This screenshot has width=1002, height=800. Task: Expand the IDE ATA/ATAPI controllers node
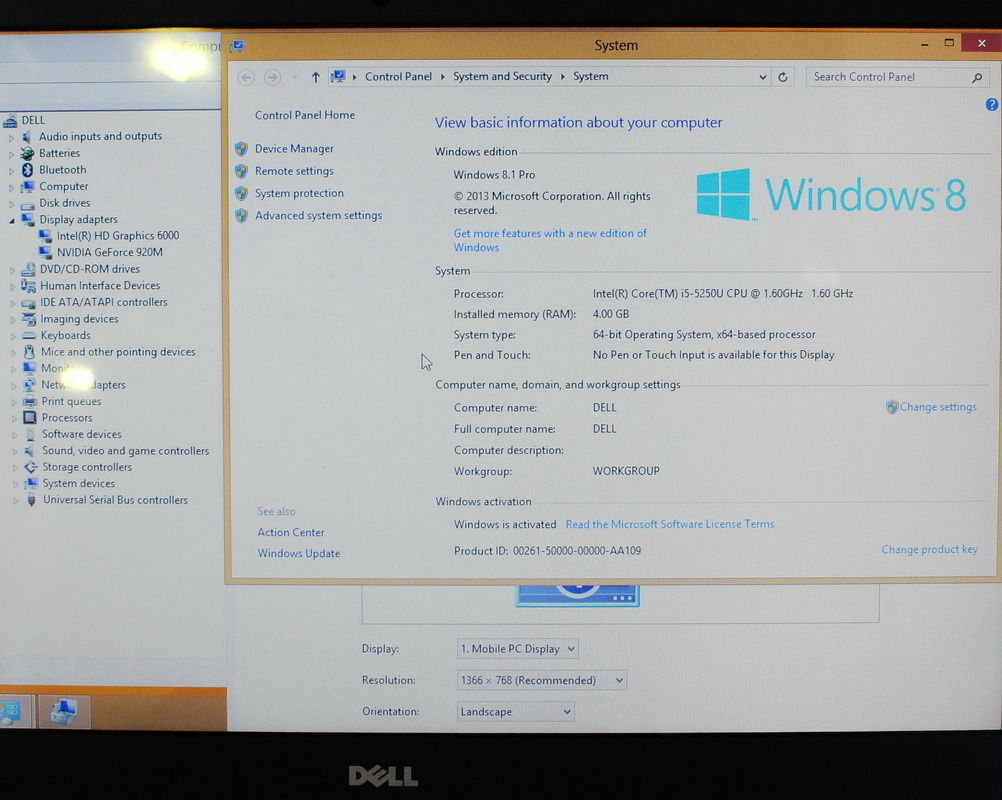tap(12, 304)
